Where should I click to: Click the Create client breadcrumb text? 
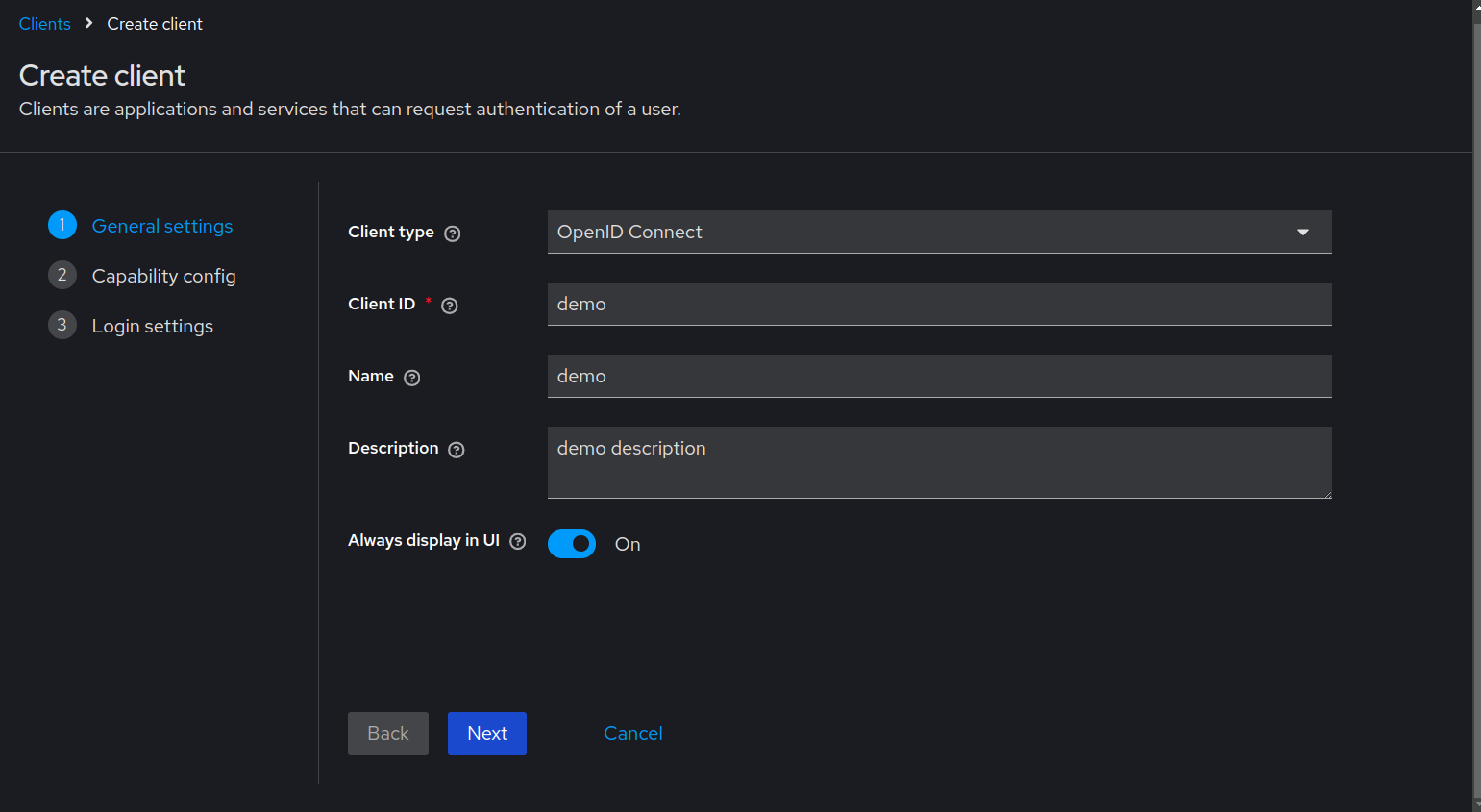click(x=155, y=24)
